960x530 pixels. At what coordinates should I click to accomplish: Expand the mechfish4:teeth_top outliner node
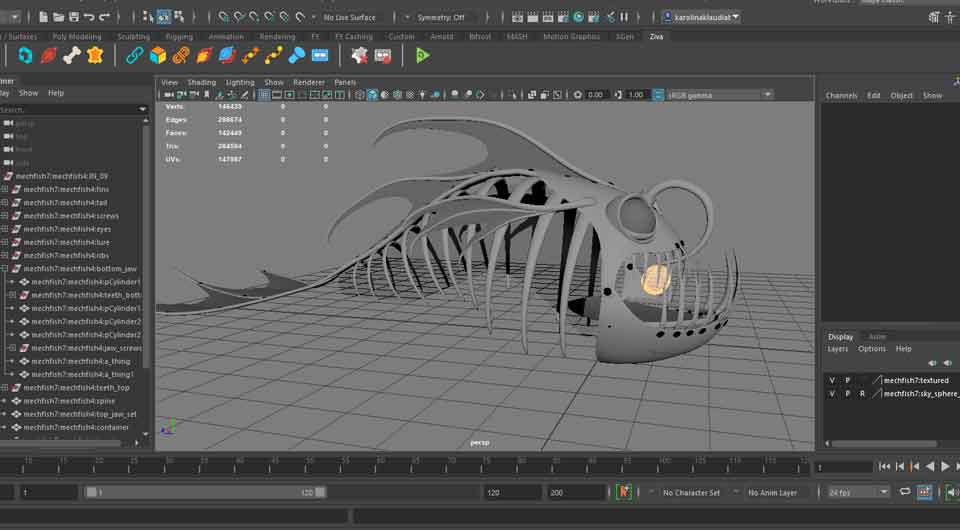(4, 387)
